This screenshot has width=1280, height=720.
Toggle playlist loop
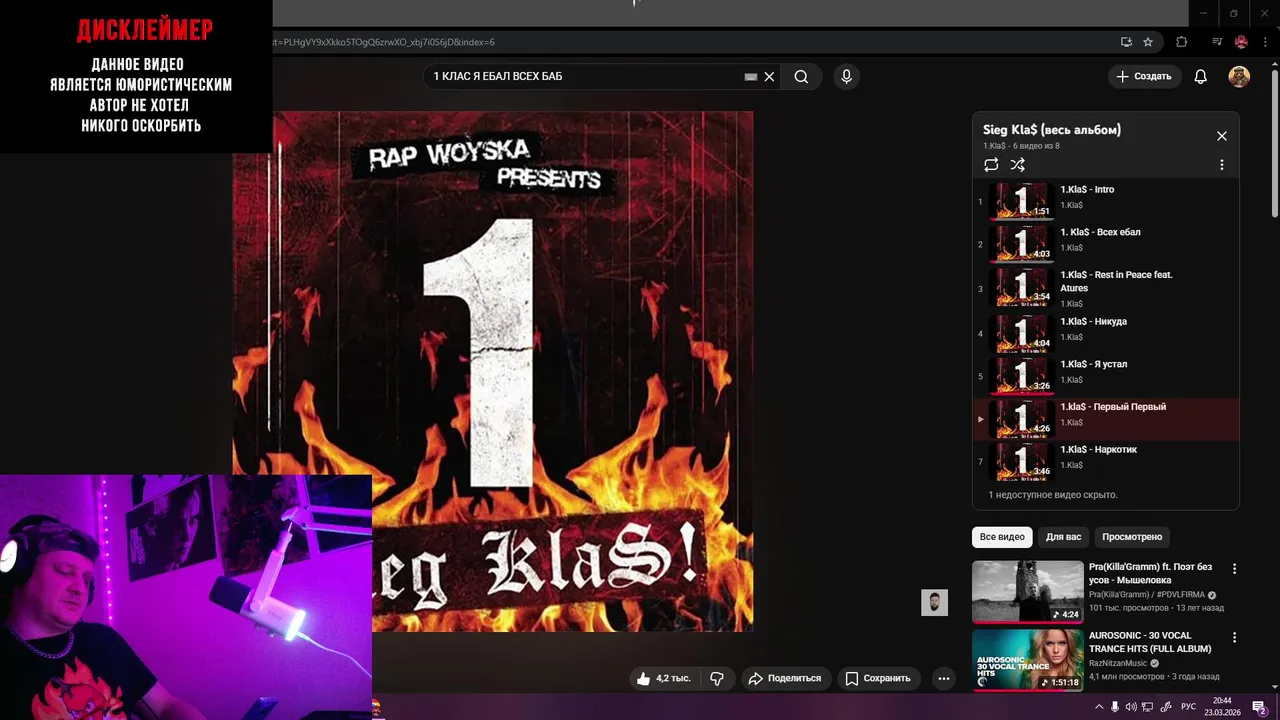pos(991,165)
